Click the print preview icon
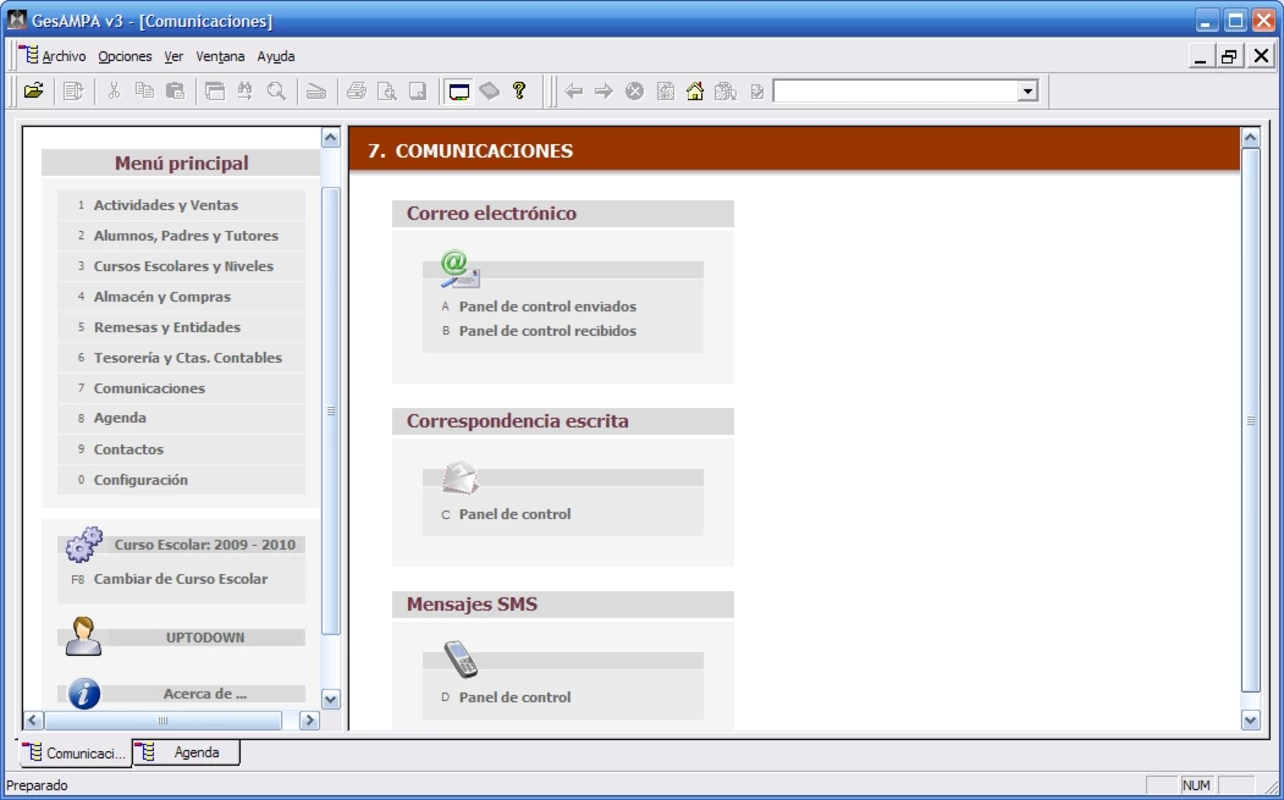The width and height of the screenshot is (1284, 800). pyautogui.click(x=387, y=91)
